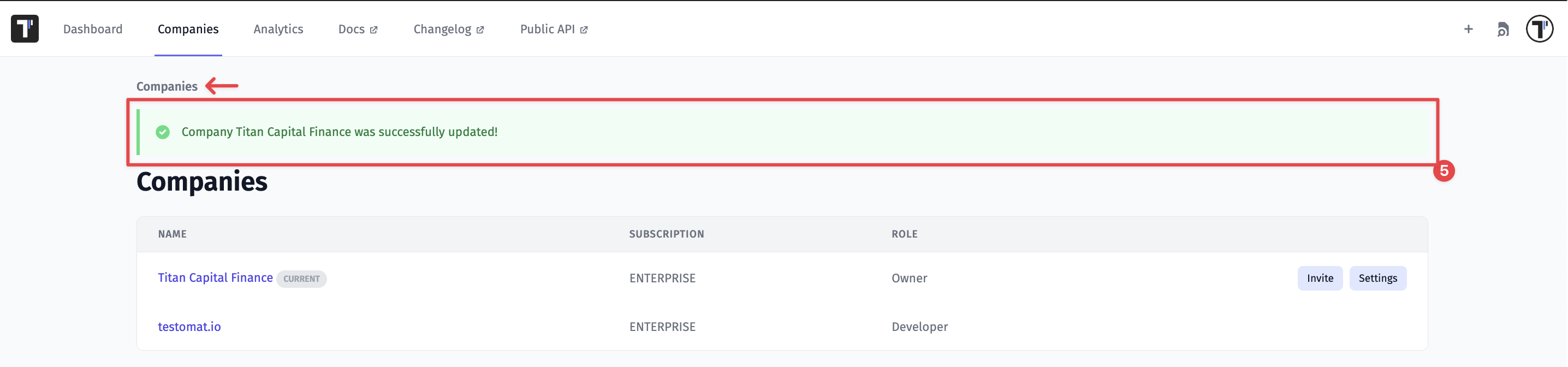1568x367 pixels.
Task: Open the document search icon in the navbar
Action: [x=1503, y=29]
